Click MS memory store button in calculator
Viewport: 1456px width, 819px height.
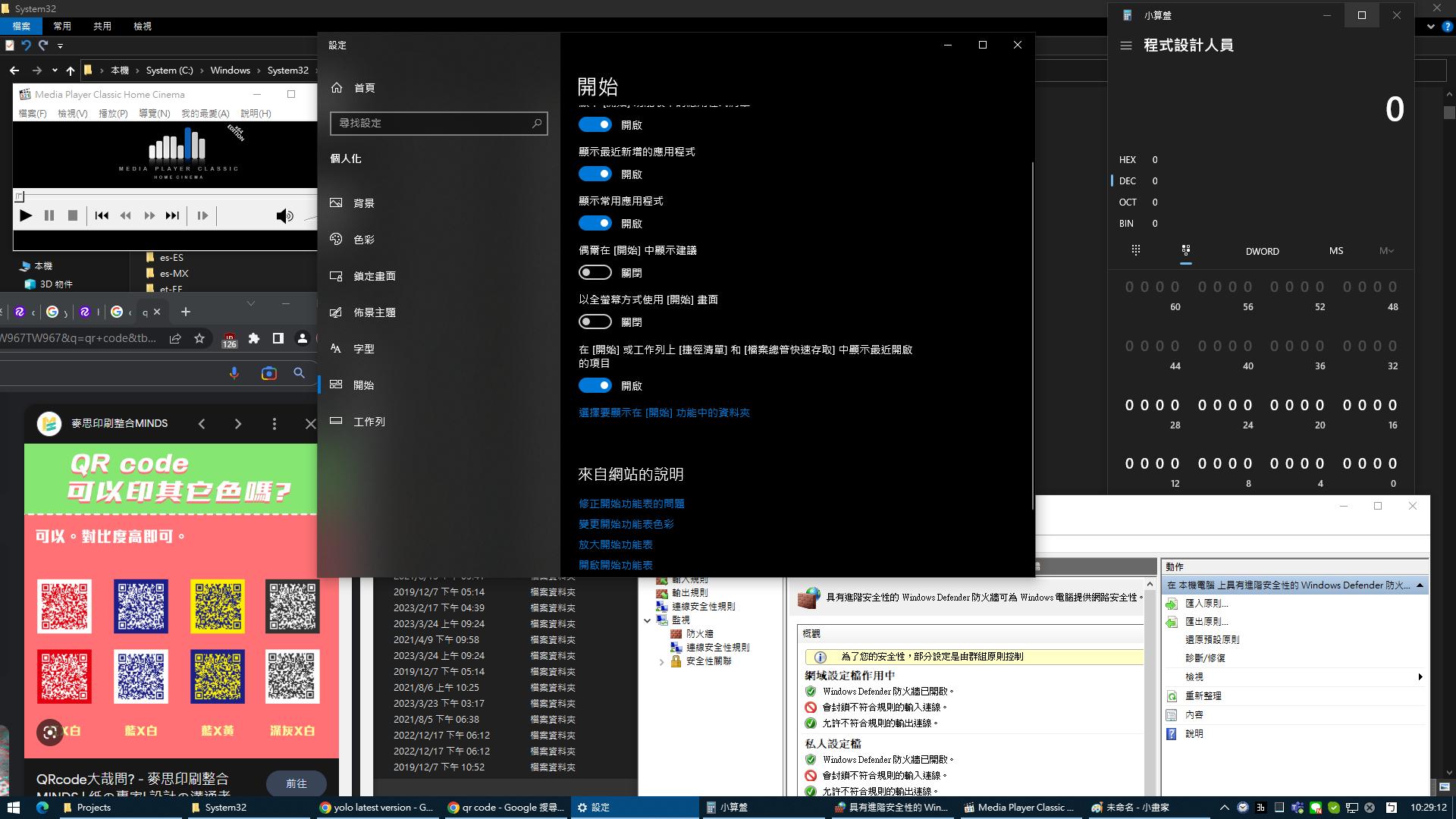point(1336,251)
